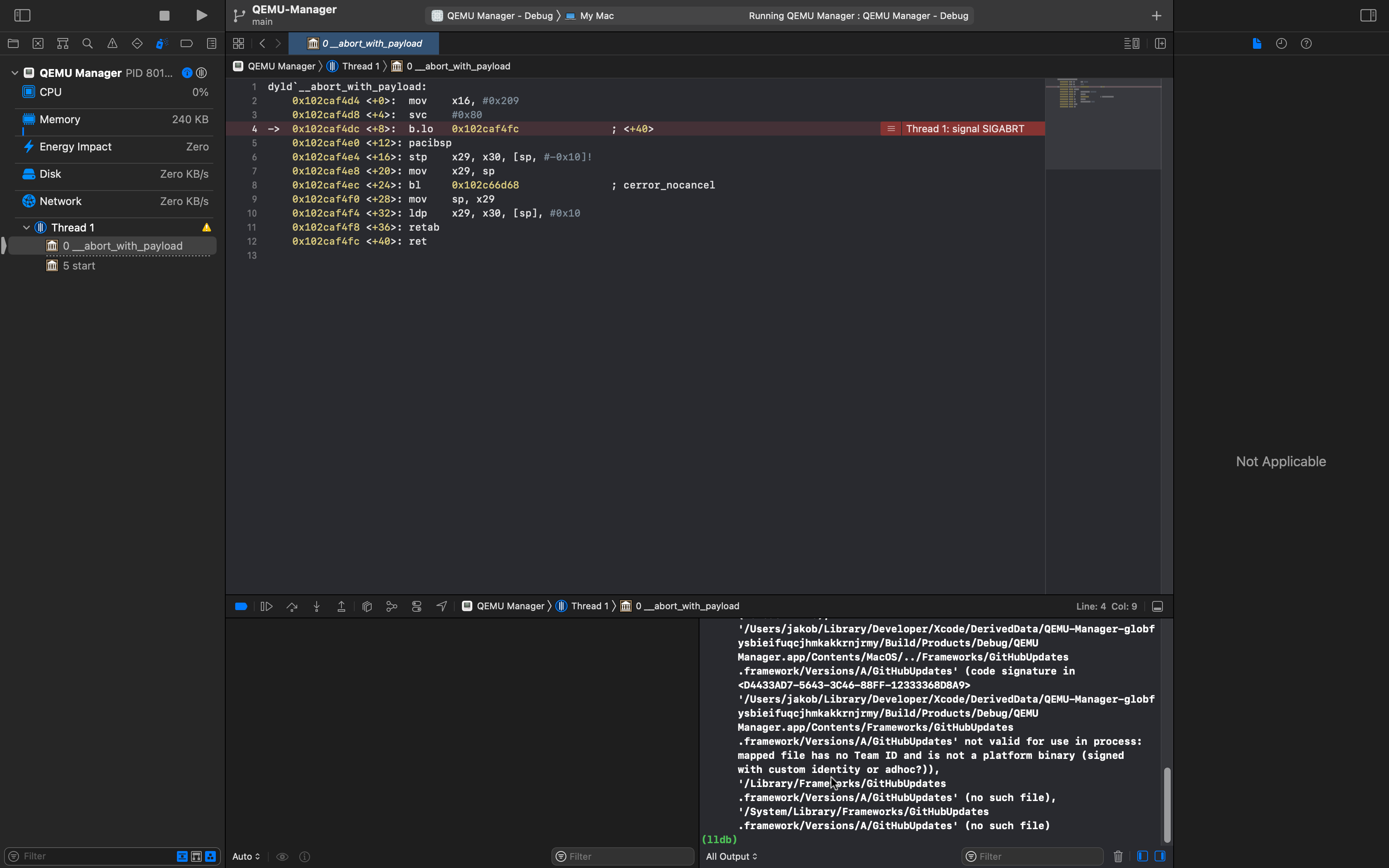Add an editor split on right
The width and height of the screenshot is (1389, 868).
1160,44
